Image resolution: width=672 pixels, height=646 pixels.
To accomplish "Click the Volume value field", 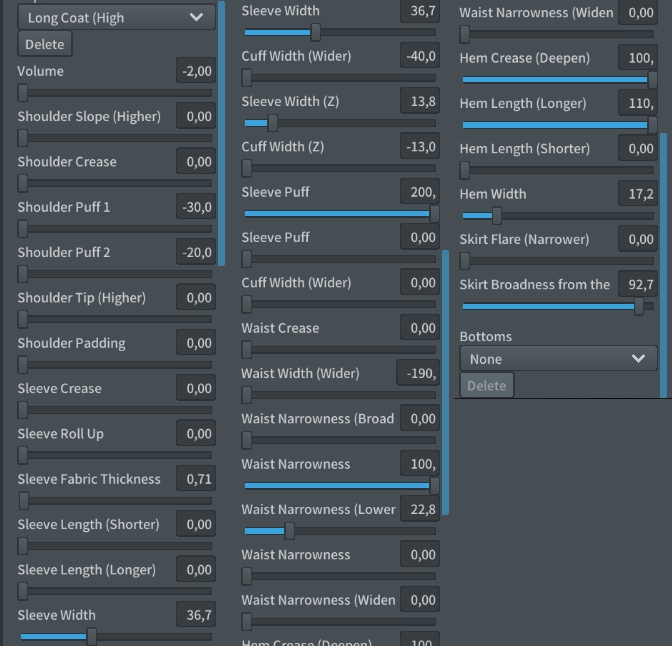I will pyautogui.click(x=196, y=71).
